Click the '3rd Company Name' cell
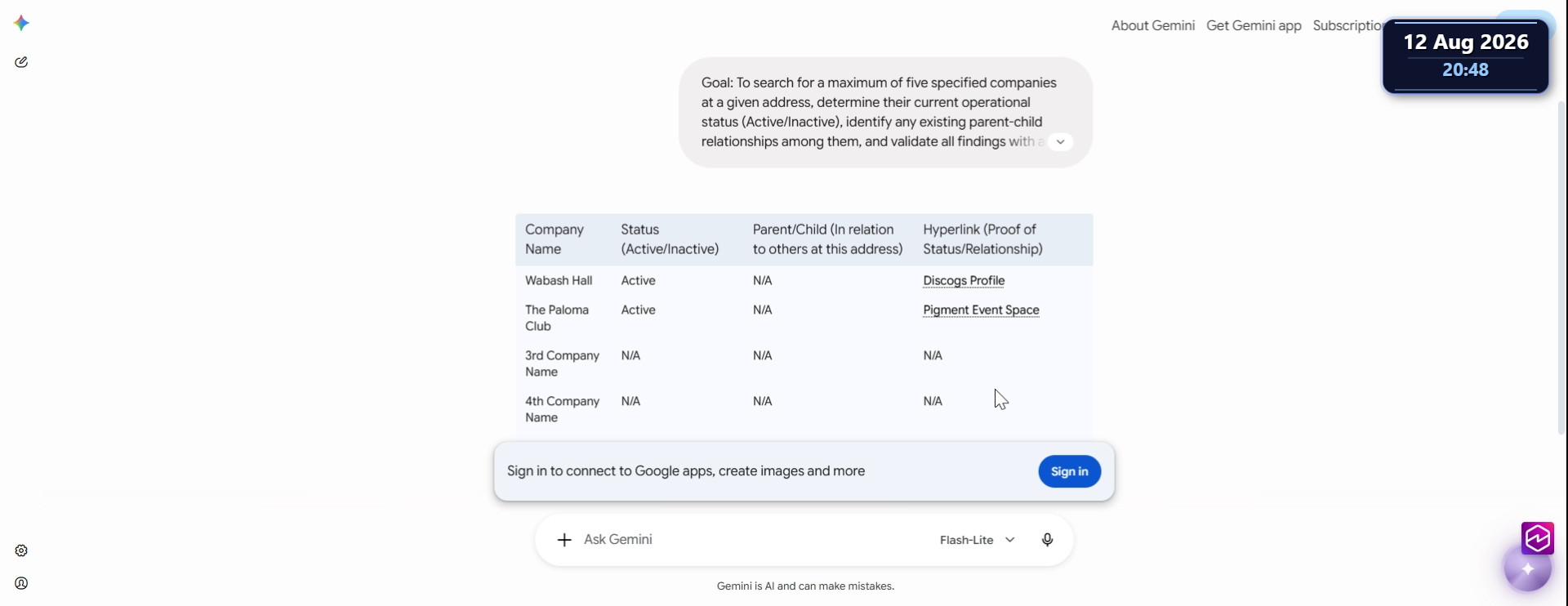This screenshot has height=606, width=1568. 562,363
